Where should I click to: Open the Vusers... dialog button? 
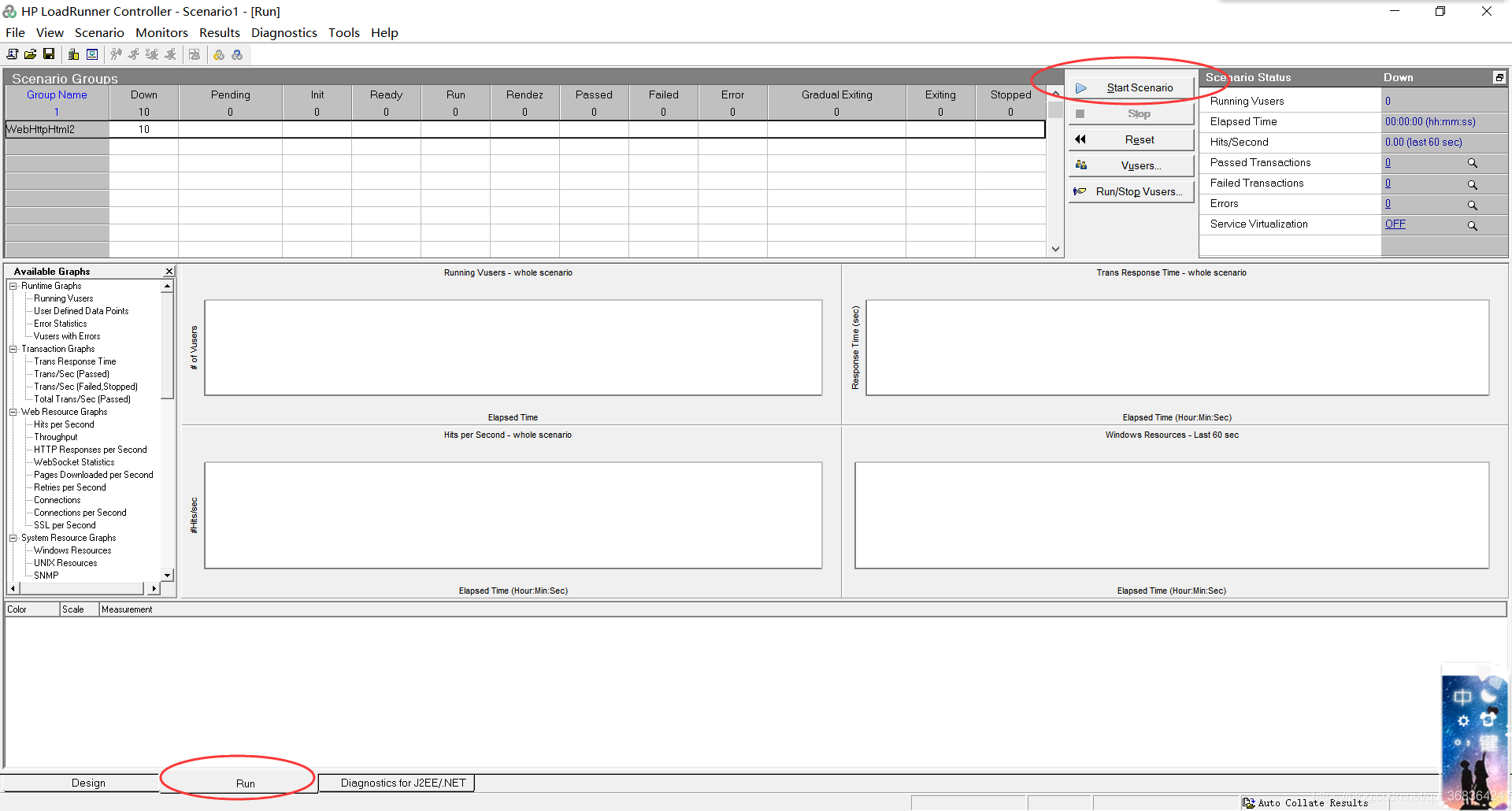coord(1132,165)
